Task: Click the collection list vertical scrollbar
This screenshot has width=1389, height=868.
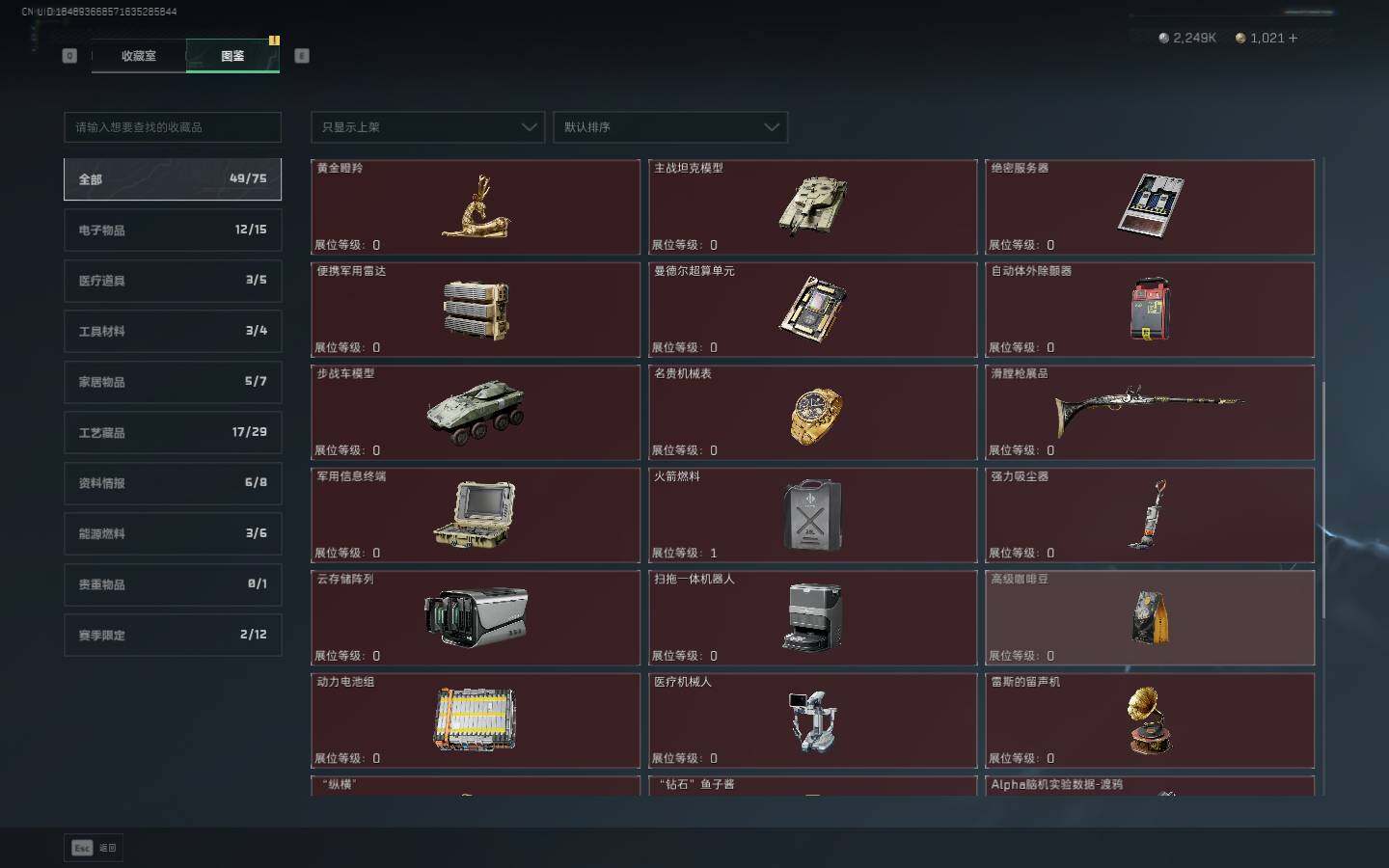Action: tap(1323, 499)
